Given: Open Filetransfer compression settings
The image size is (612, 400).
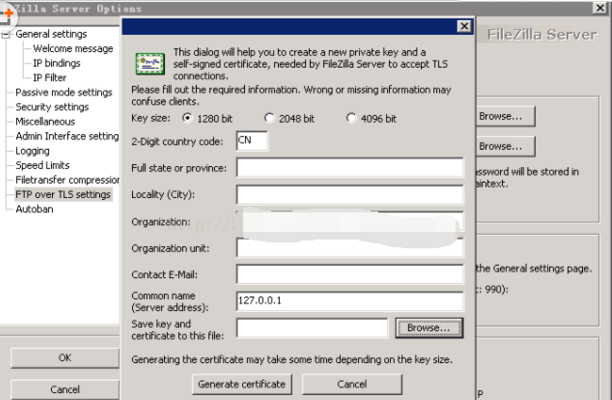Looking at the screenshot, I should point(67,180).
